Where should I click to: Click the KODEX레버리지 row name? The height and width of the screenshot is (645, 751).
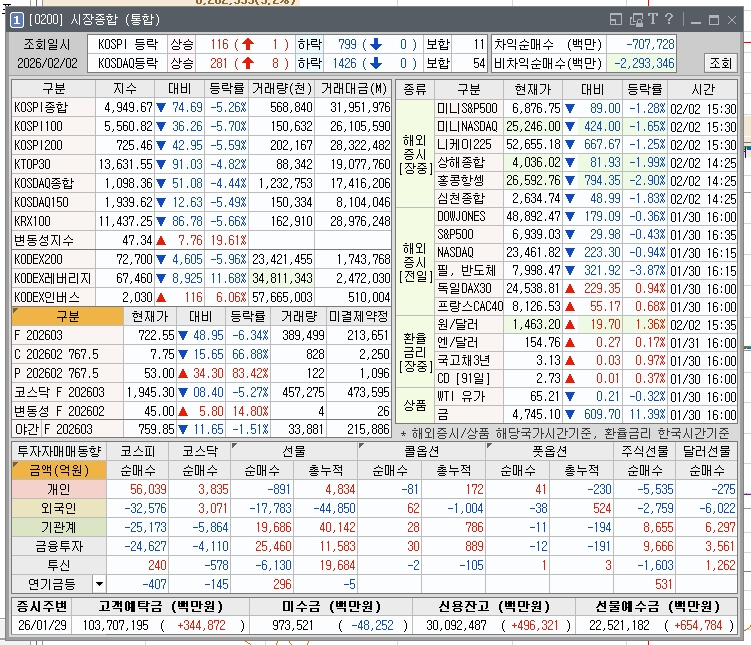(54, 278)
